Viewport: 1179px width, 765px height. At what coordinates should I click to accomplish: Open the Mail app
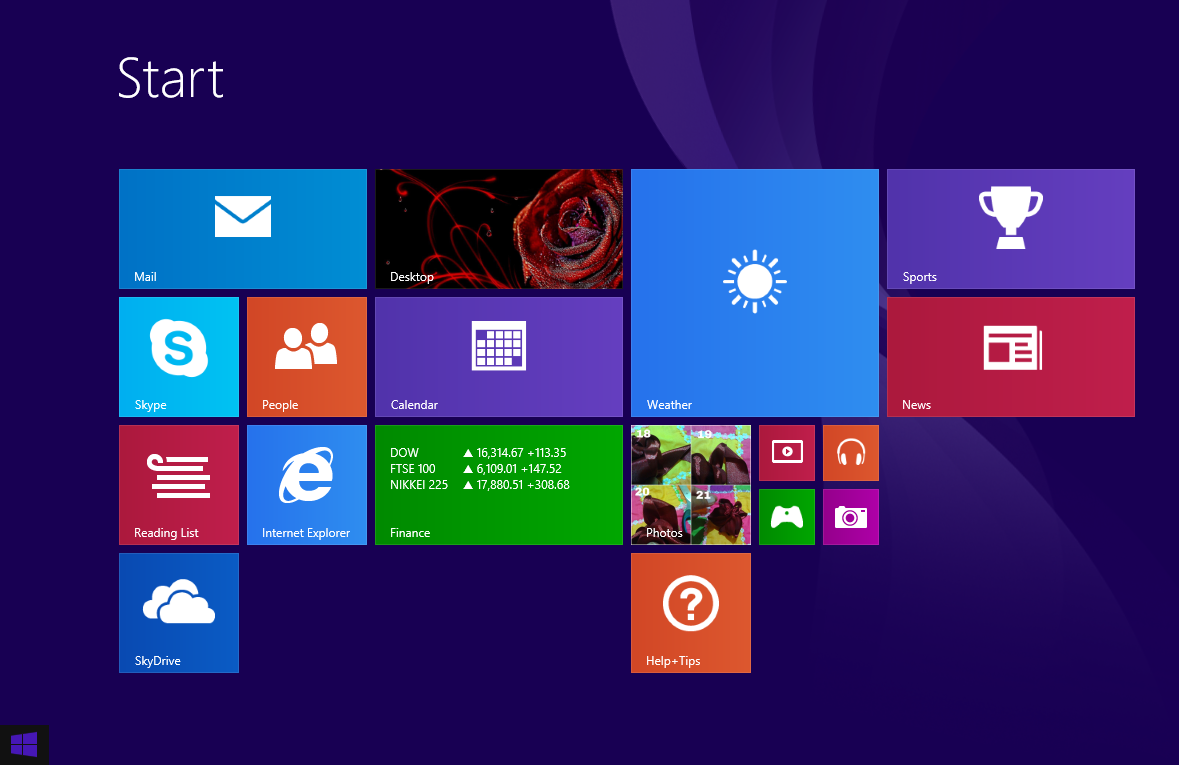(x=242, y=228)
